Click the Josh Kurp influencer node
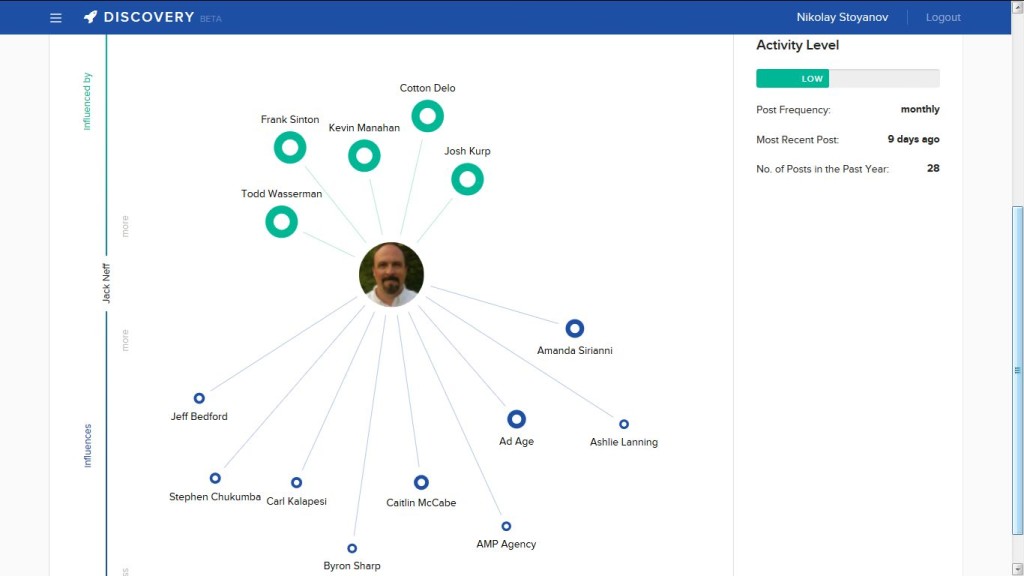 tap(467, 179)
